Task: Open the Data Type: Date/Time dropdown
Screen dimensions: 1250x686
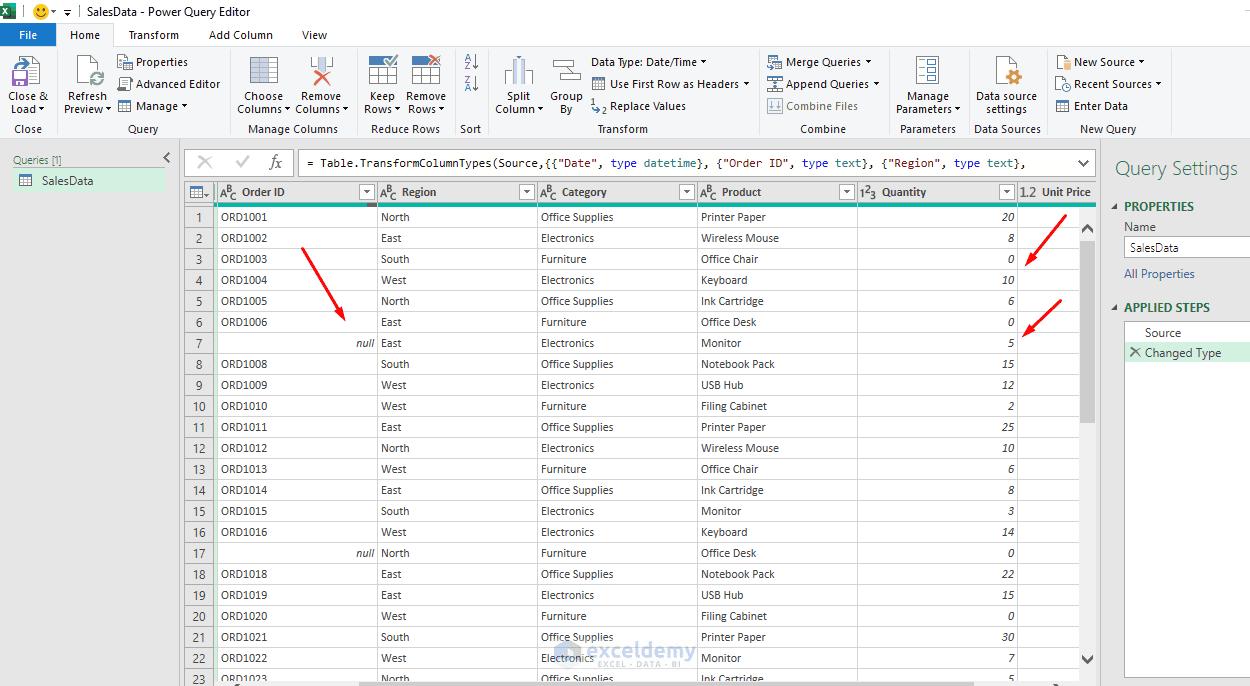Action: coord(649,62)
